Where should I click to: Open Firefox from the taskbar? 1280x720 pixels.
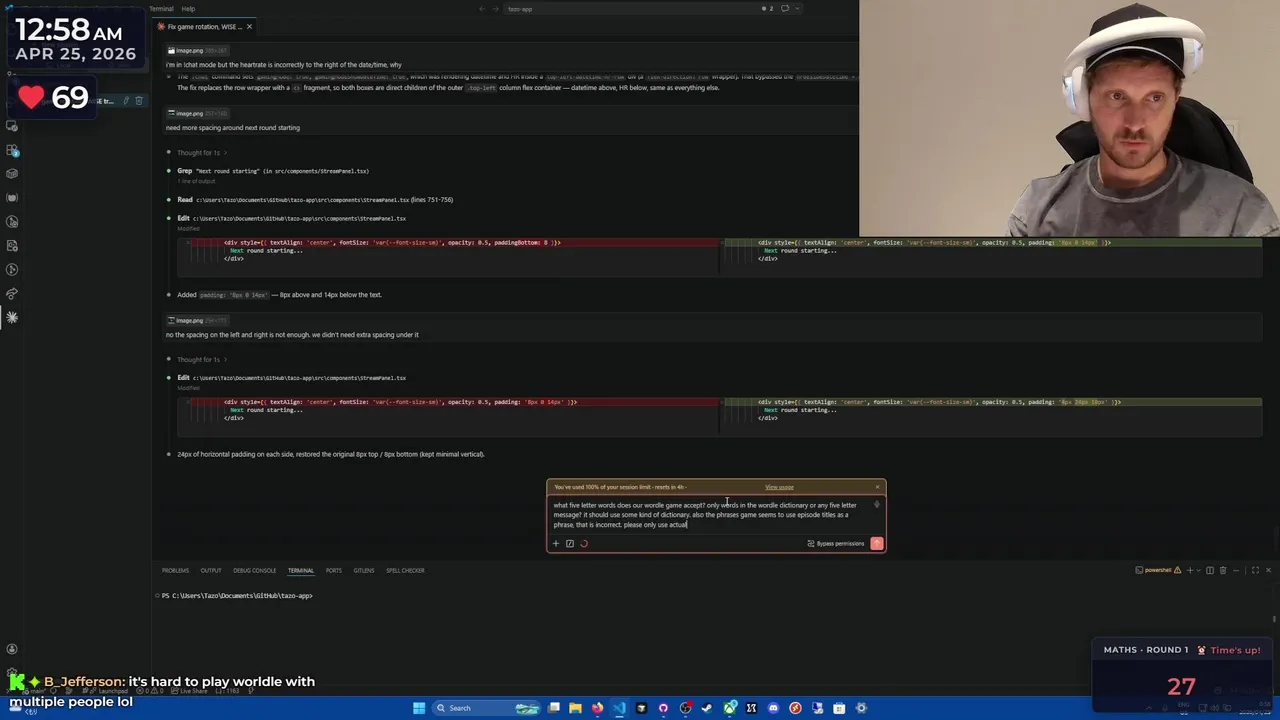click(x=597, y=708)
